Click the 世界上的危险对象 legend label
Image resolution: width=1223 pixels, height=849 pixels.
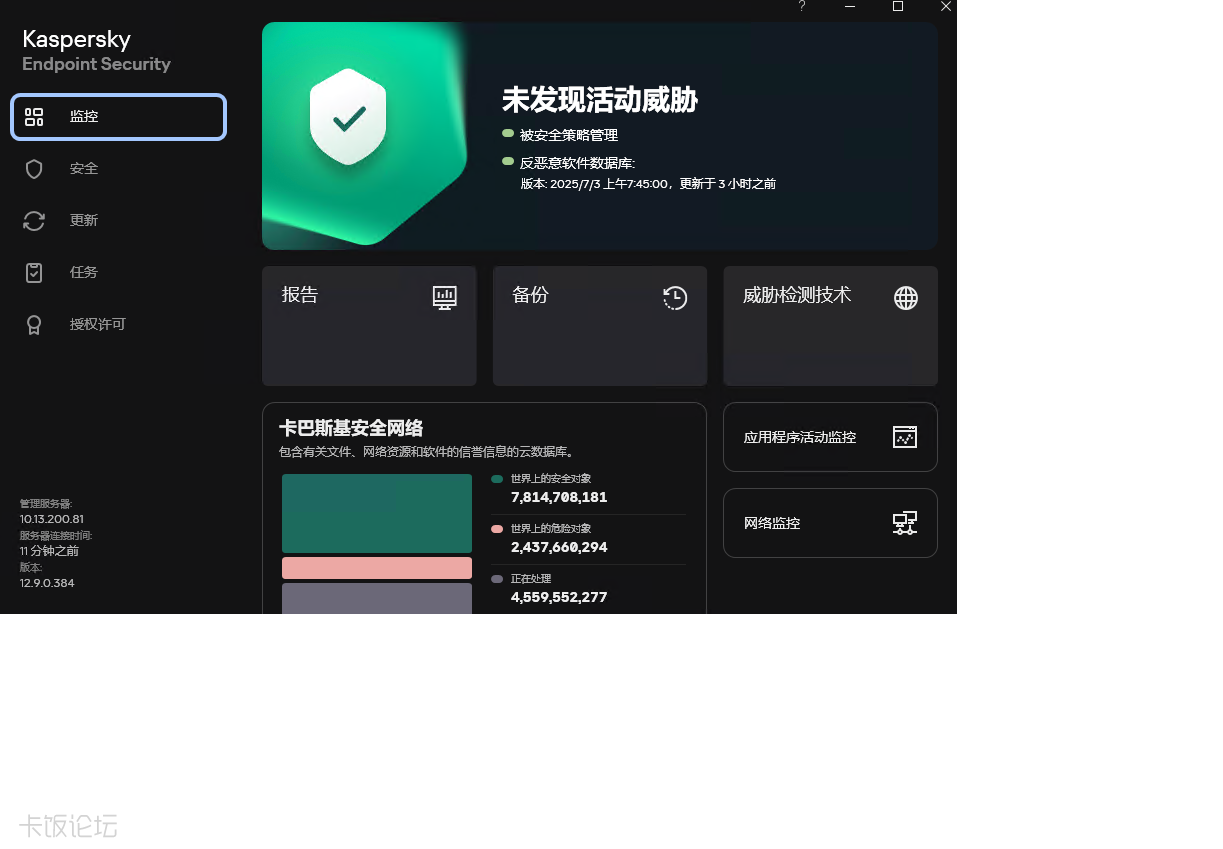click(551, 529)
